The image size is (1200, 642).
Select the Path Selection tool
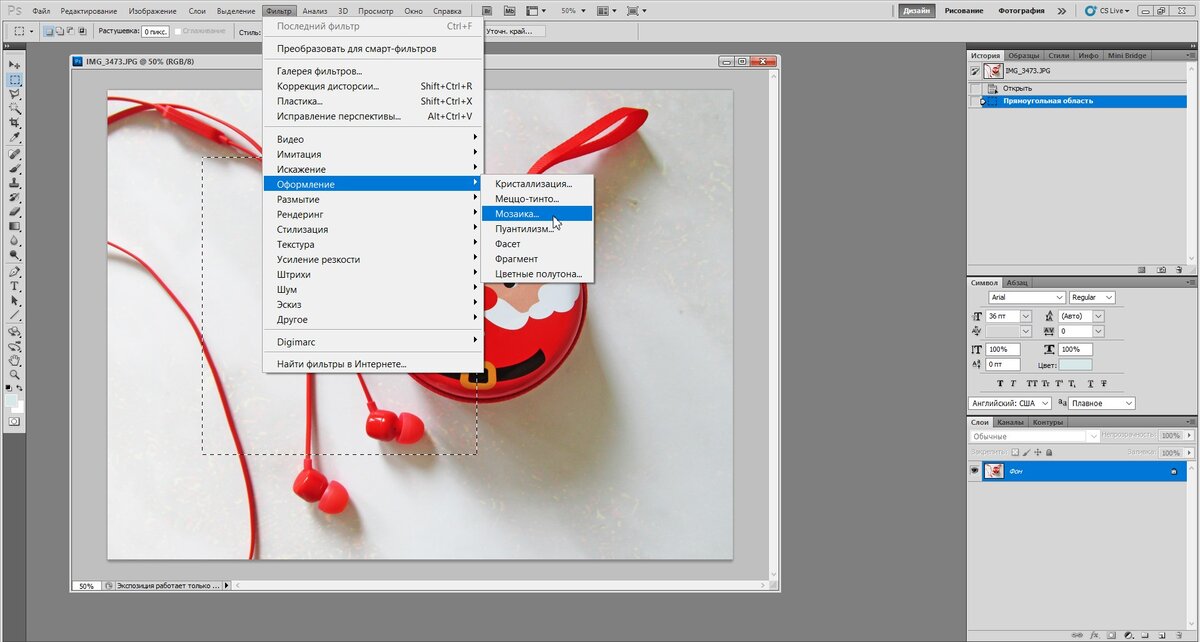click(x=15, y=300)
